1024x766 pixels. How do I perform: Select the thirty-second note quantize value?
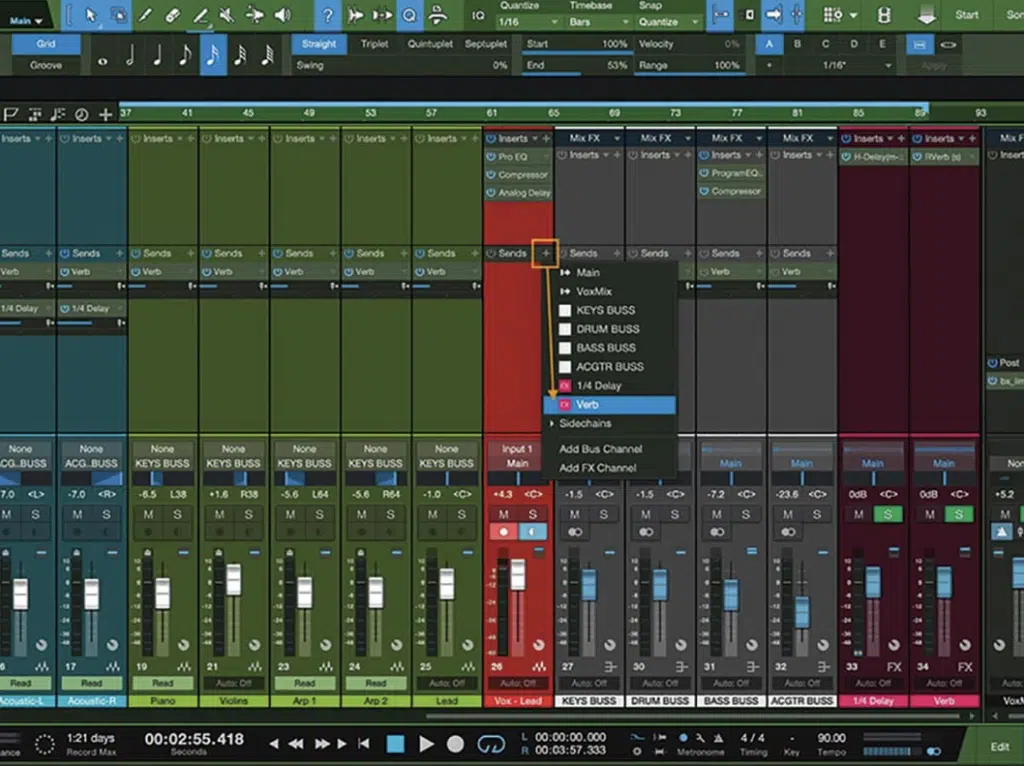pyautogui.click(x=240, y=57)
